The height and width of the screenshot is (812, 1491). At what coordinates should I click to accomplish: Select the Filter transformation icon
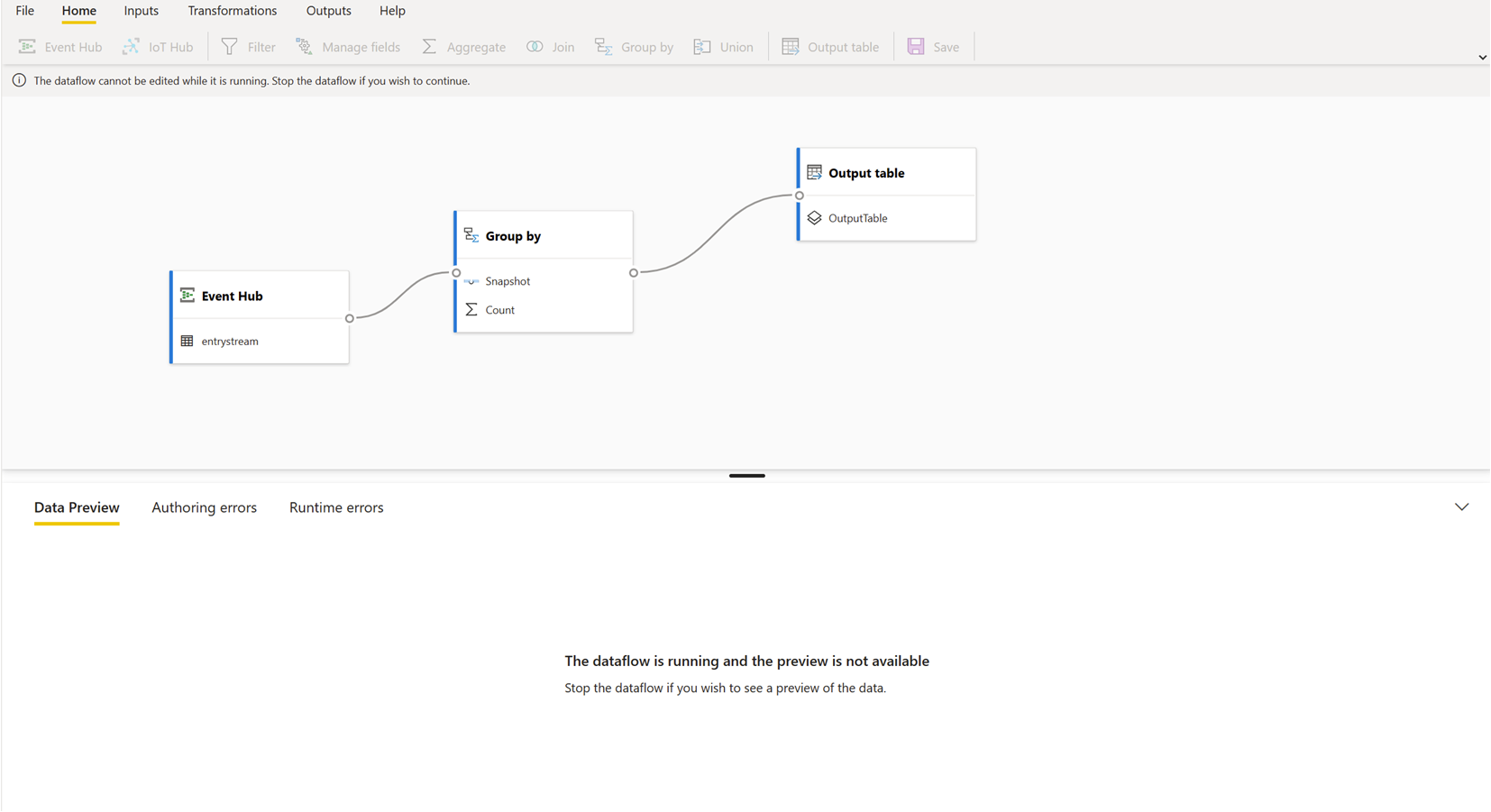click(x=227, y=46)
